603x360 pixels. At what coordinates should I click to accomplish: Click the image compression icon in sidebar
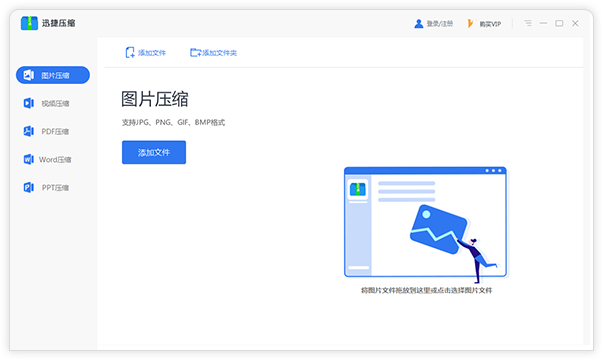tap(28, 75)
